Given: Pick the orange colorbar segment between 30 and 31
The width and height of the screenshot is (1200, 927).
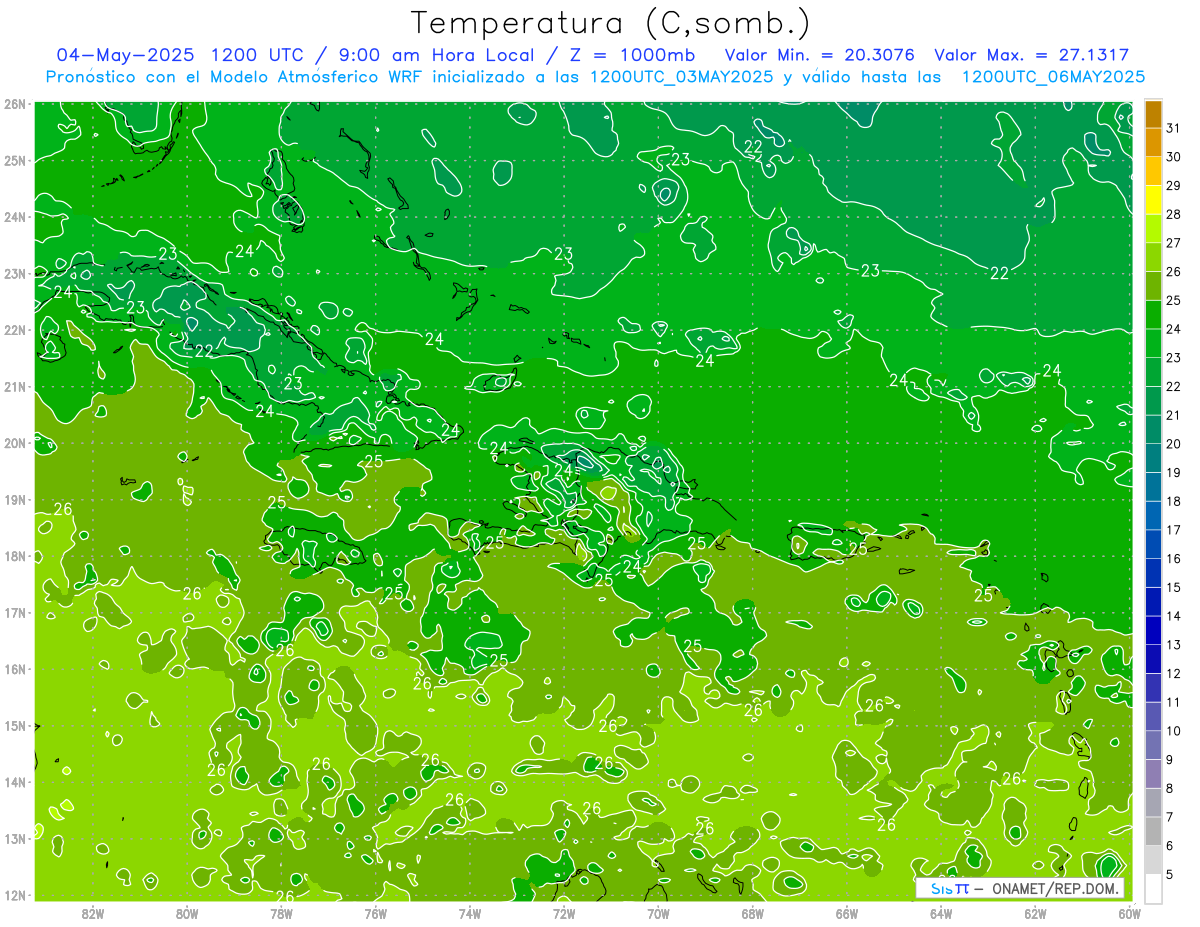Looking at the screenshot, I should tap(1153, 142).
